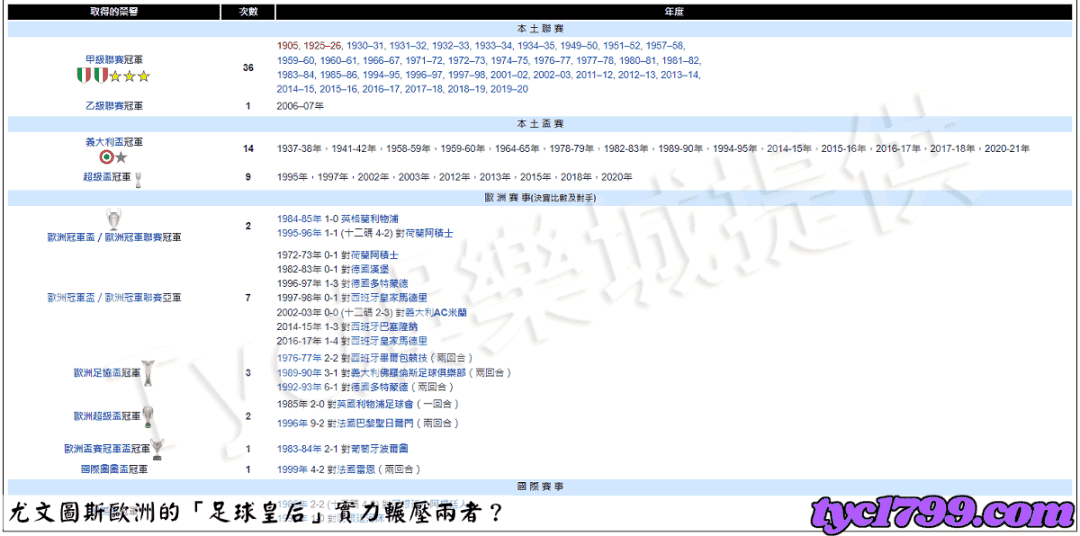Click the big-eared trophy above 歐洲冠軍盃 / 歐洲冠軍聯賽冠軍

113,218
